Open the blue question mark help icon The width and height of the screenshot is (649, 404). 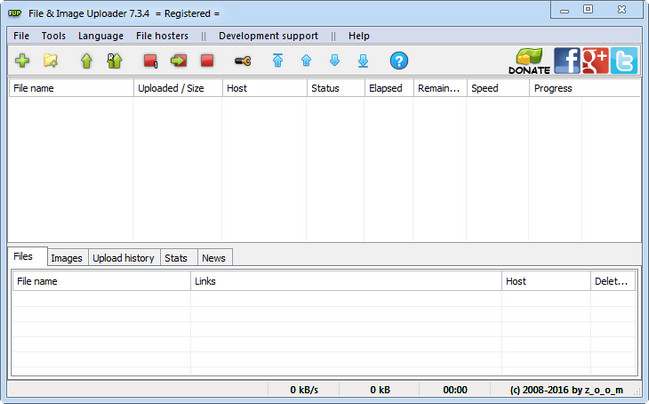[399, 61]
